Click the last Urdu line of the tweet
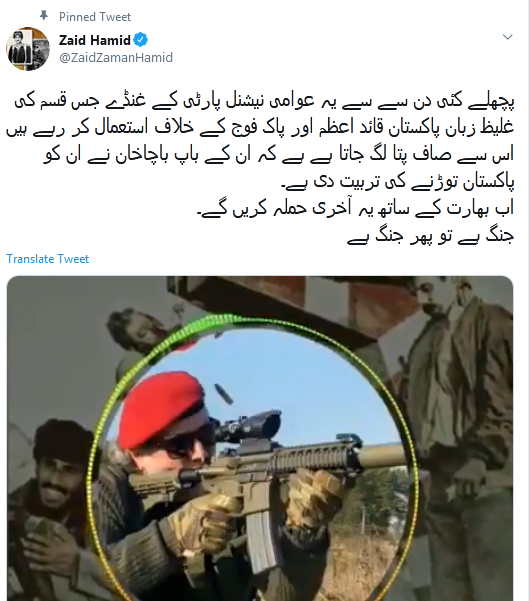This screenshot has height=601, width=529. pos(430,236)
